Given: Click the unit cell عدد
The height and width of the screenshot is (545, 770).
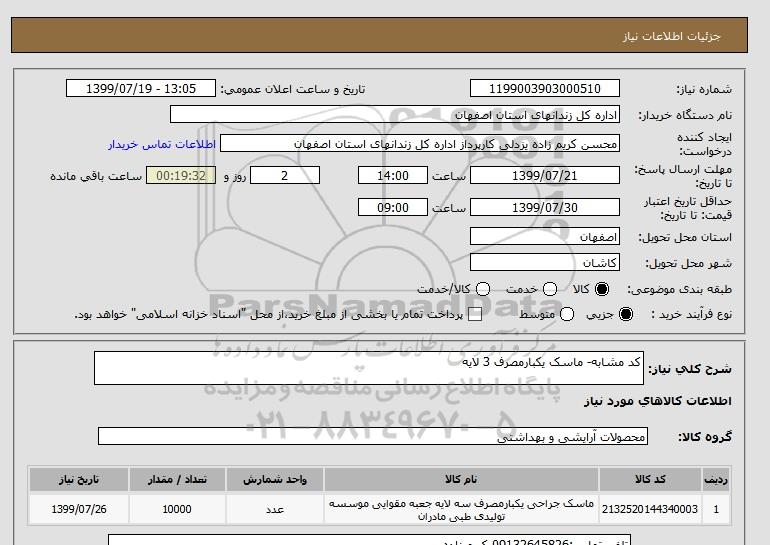Looking at the screenshot, I should pos(275,509).
